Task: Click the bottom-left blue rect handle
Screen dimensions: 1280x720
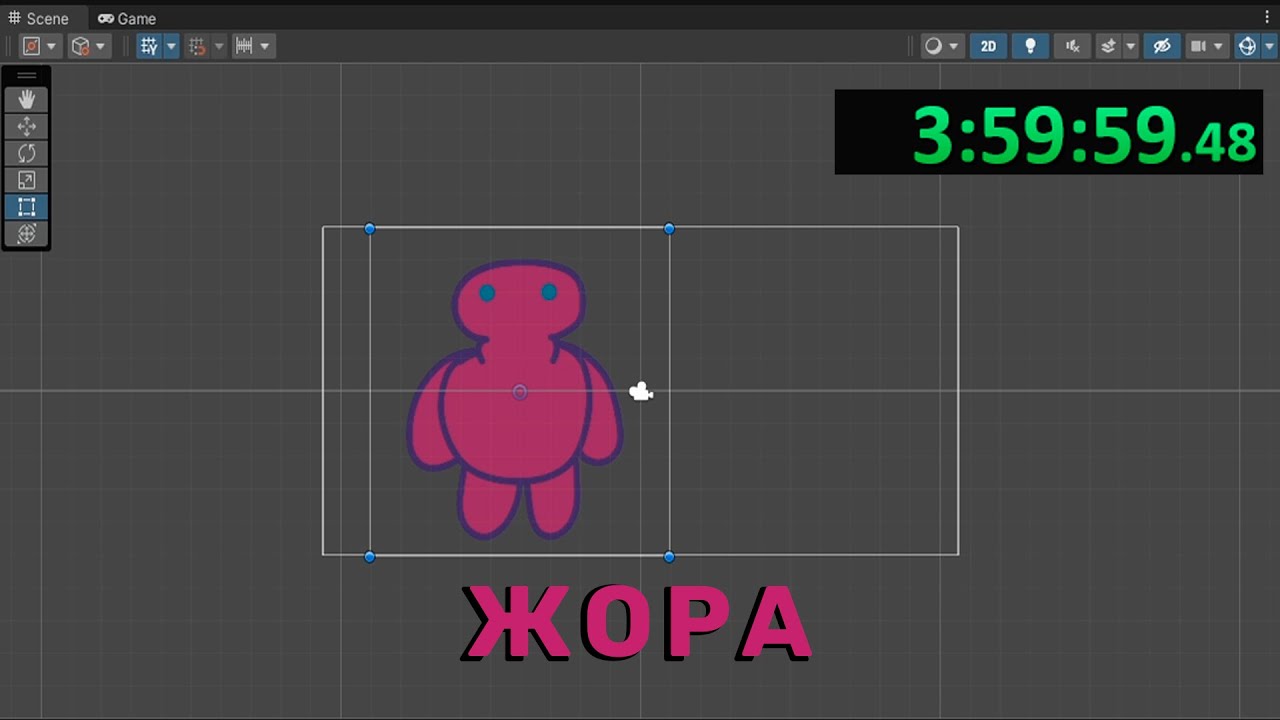Action: pyautogui.click(x=370, y=556)
